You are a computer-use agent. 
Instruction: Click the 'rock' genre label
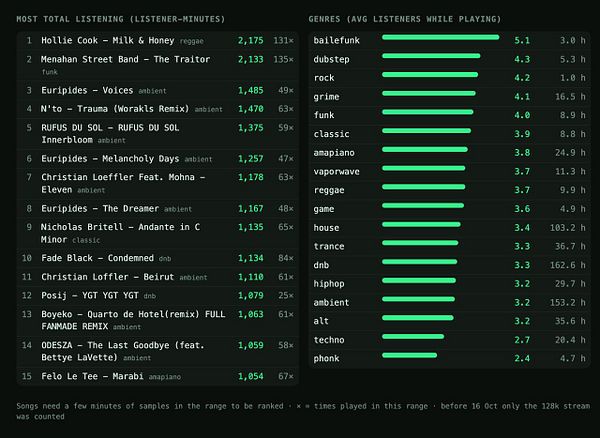click(x=324, y=78)
